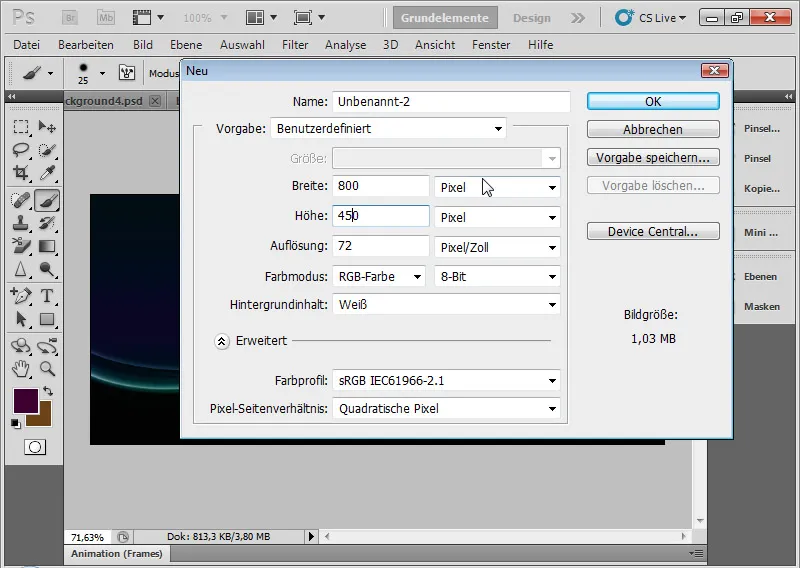Open the Bearbeiten menu
The image size is (800, 568).
(86, 45)
